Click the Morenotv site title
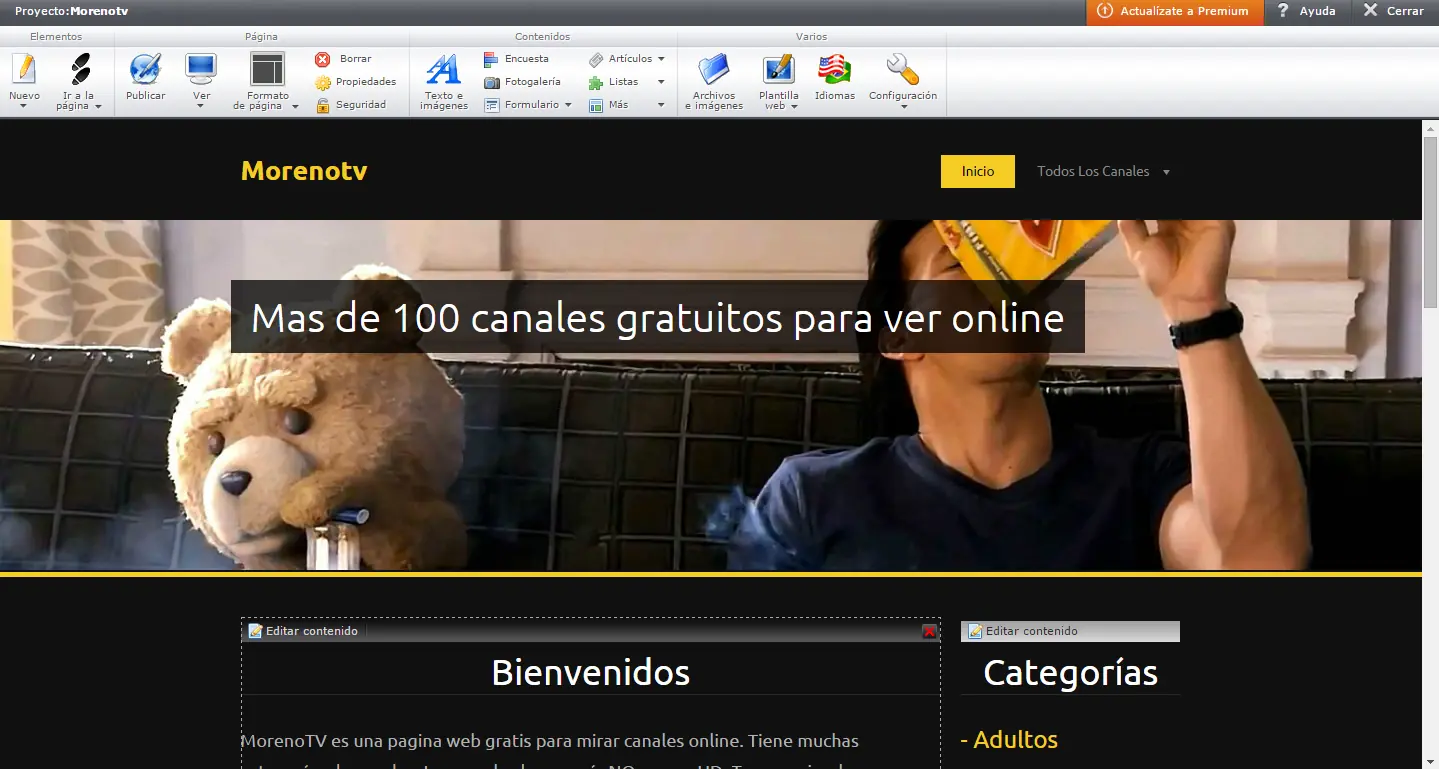The width and height of the screenshot is (1439, 769). point(304,171)
